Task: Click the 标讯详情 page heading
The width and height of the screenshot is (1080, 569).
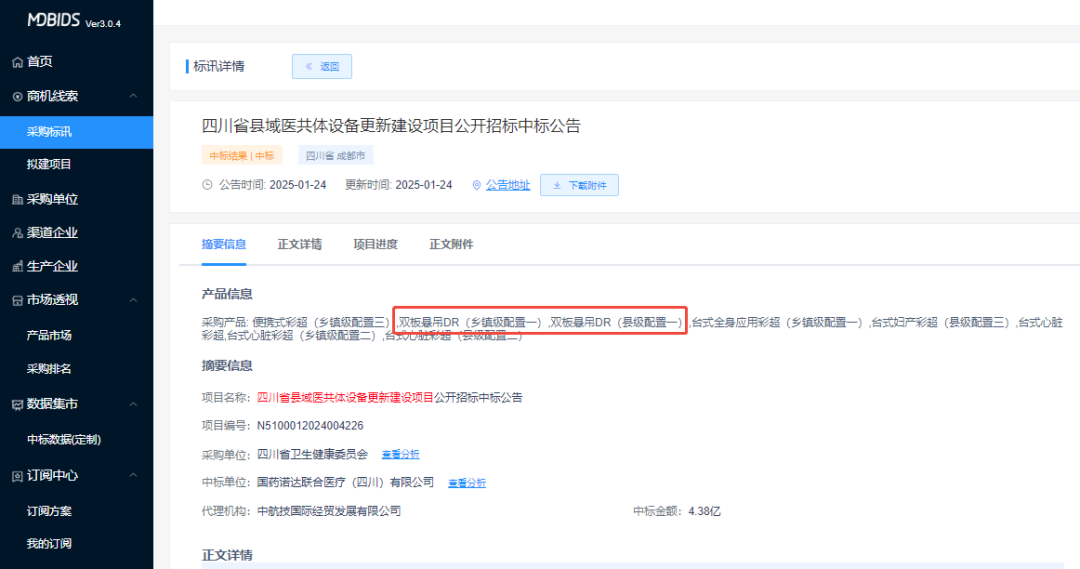Action: (218, 66)
